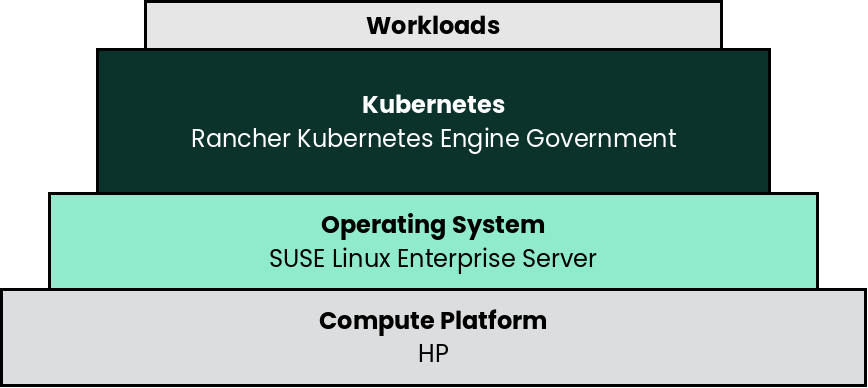Select the HP label

433,354
